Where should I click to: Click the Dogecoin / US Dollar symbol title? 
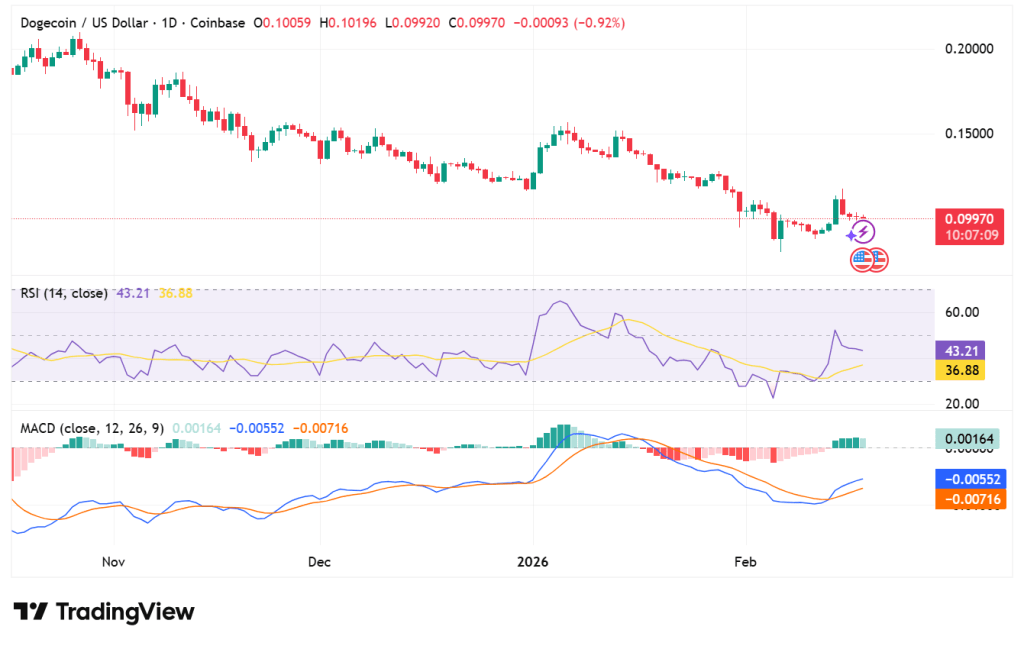coord(84,23)
